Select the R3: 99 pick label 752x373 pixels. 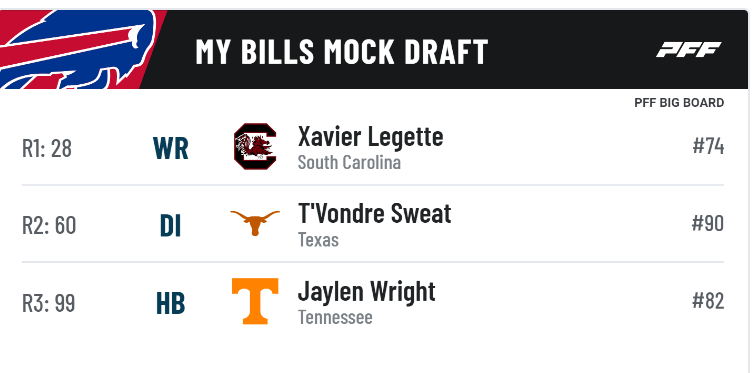point(48,303)
